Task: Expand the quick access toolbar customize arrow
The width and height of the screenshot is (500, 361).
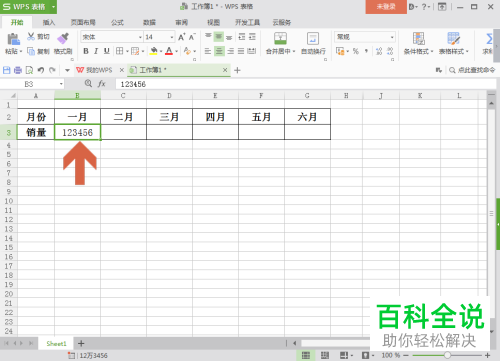Action: coord(67,70)
